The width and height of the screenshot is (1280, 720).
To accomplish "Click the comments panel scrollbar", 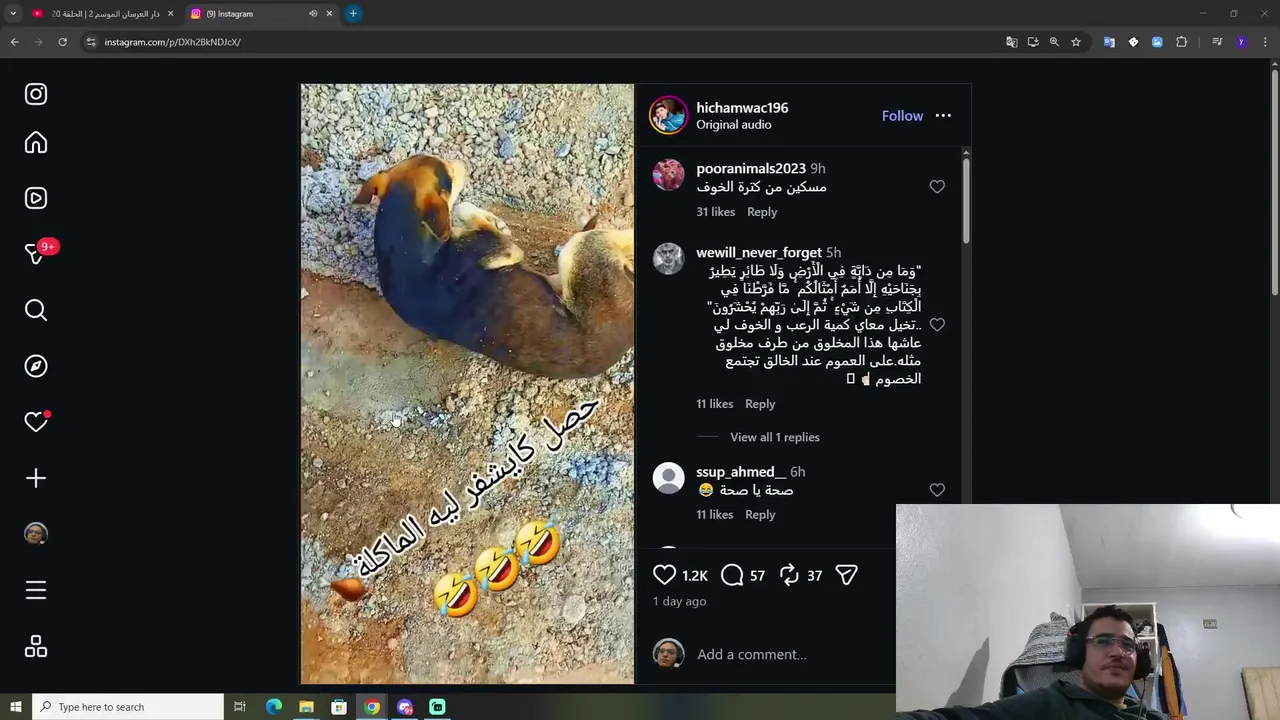I will pos(966,196).
